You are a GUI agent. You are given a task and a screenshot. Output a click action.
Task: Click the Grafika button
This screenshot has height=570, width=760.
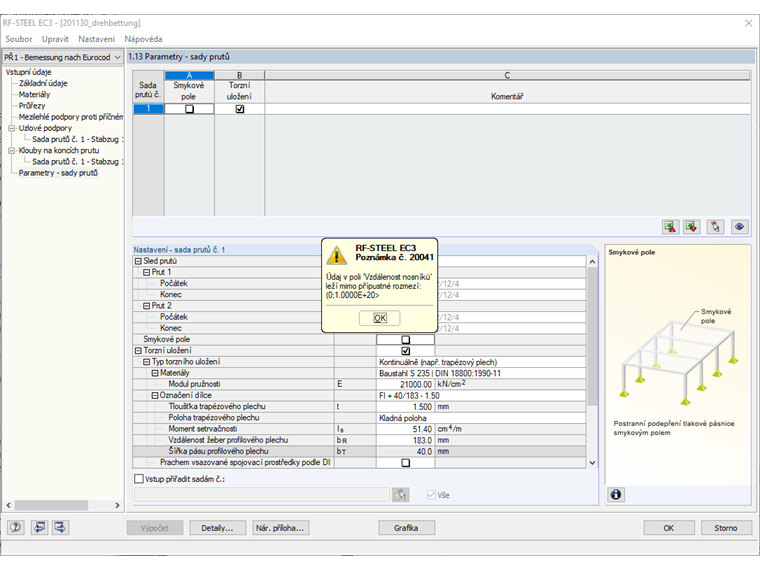click(x=406, y=528)
